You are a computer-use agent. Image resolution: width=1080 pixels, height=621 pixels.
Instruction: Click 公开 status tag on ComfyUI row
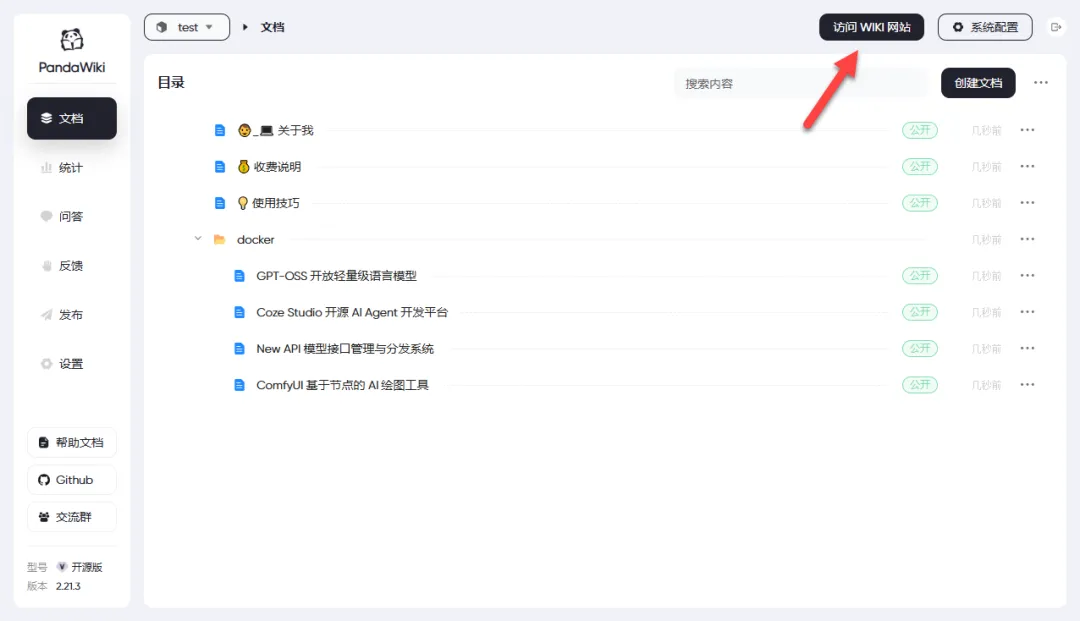click(x=920, y=386)
